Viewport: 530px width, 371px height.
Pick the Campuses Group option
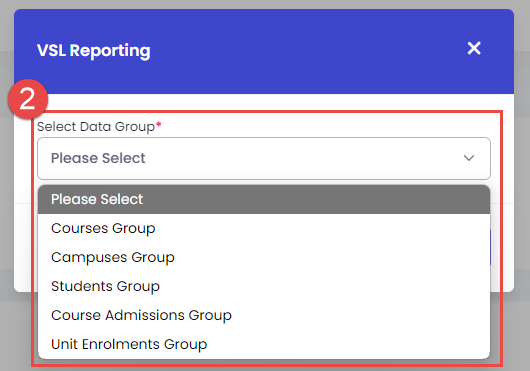click(x=264, y=257)
